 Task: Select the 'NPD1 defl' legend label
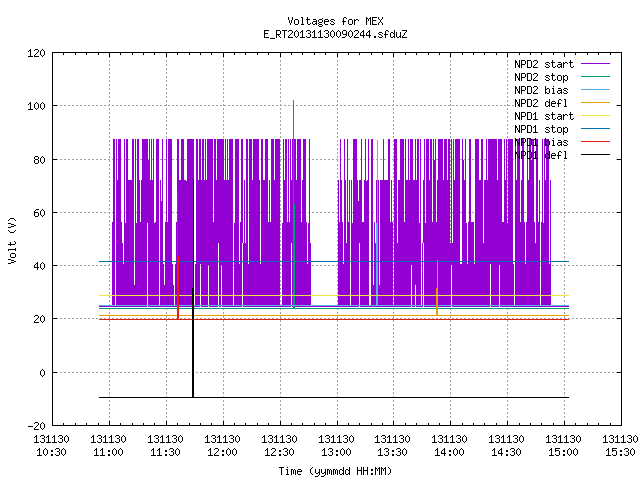pyautogui.click(x=541, y=156)
